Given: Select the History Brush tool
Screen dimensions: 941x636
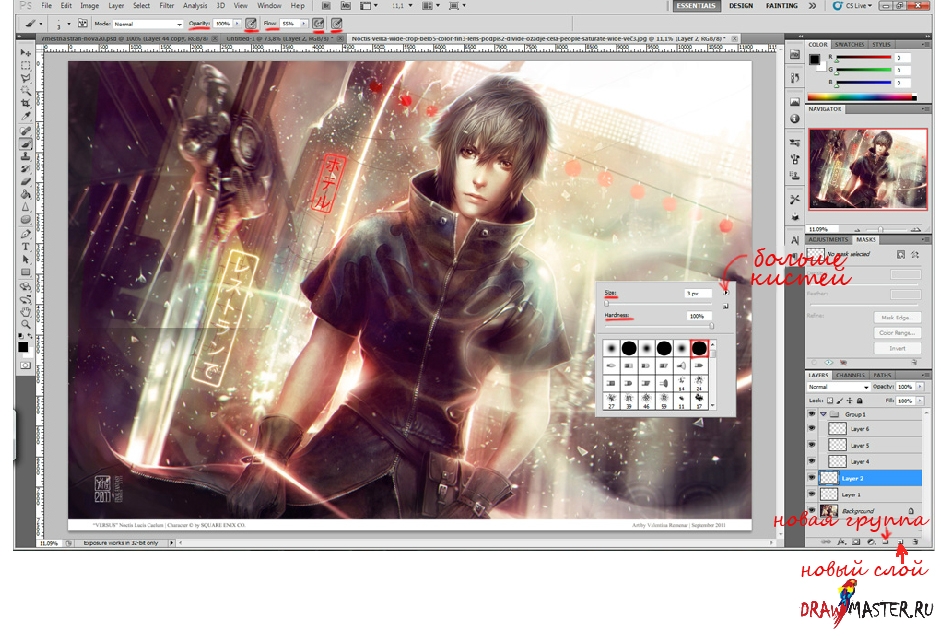Looking at the screenshot, I should click(25, 169).
